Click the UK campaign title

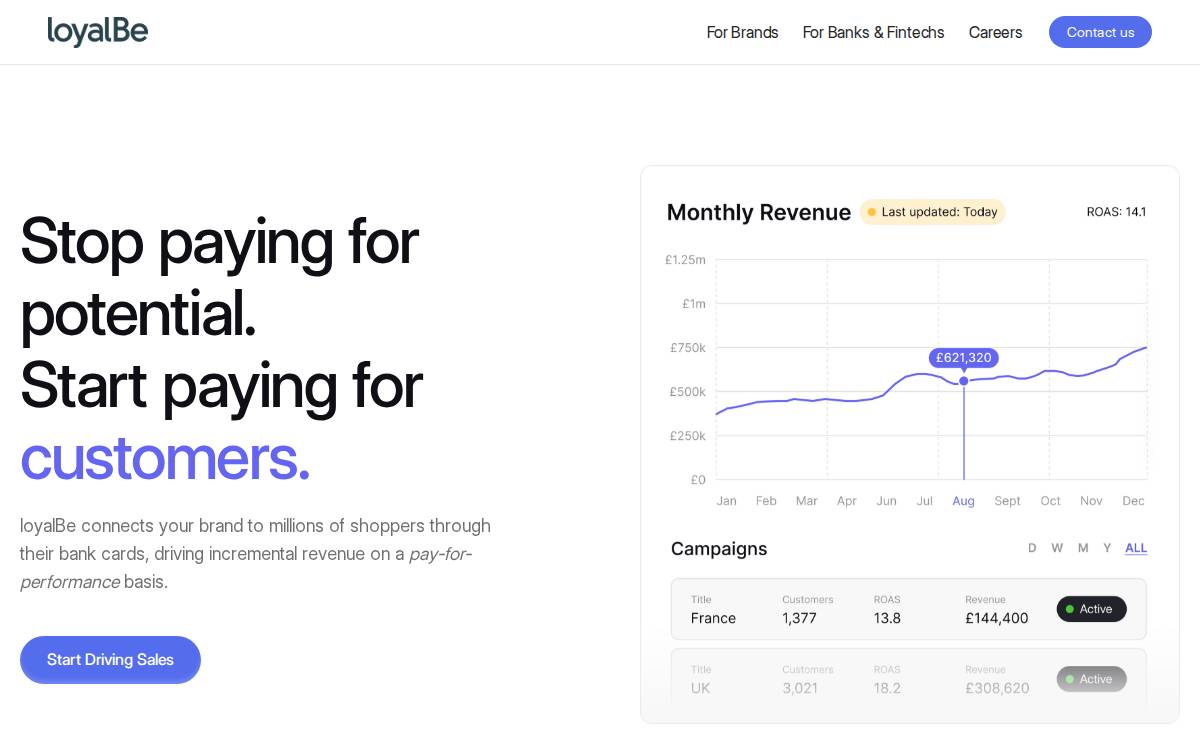coord(700,688)
